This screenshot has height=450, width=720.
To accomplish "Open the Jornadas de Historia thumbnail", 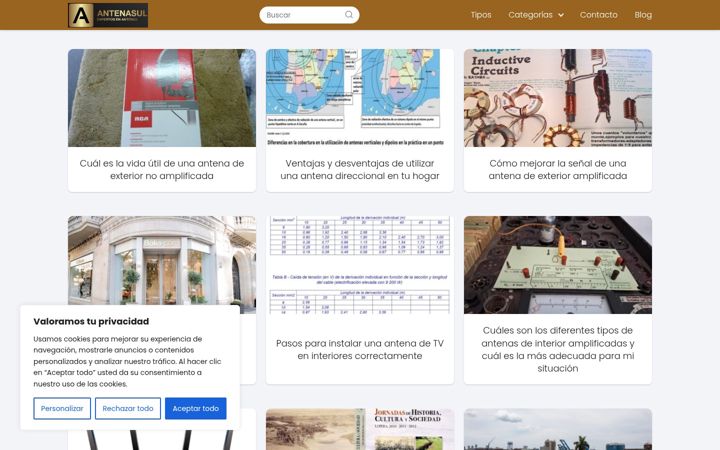I will tap(360, 429).
